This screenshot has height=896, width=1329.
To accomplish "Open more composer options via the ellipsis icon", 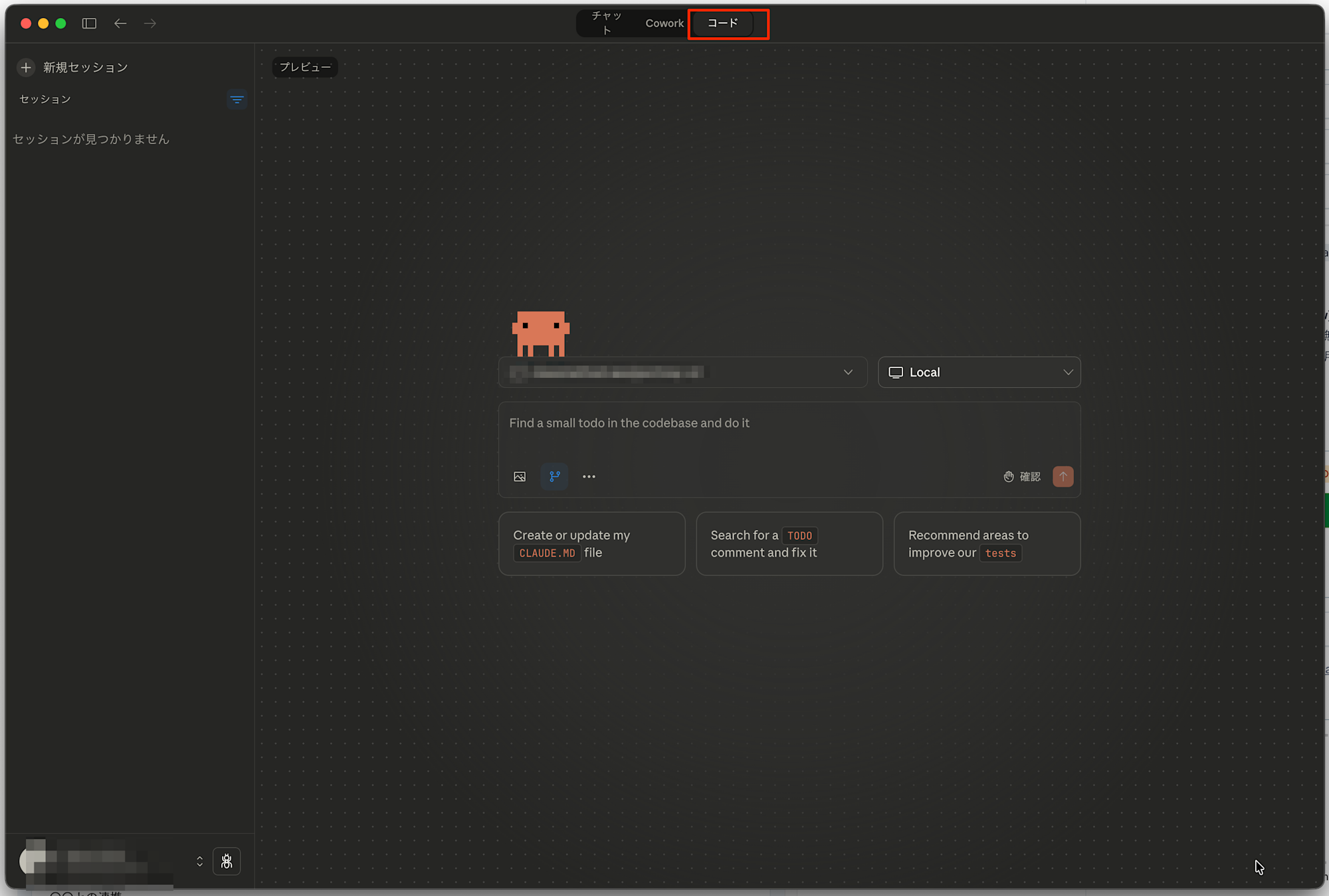I will [x=589, y=476].
